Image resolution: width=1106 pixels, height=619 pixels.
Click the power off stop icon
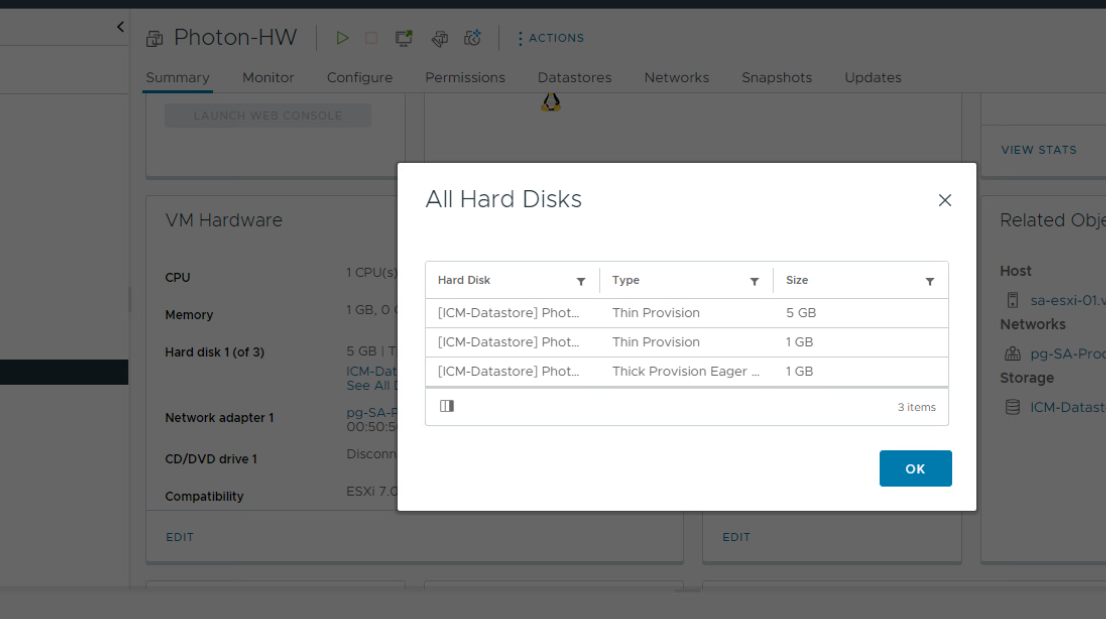pyautogui.click(x=371, y=38)
